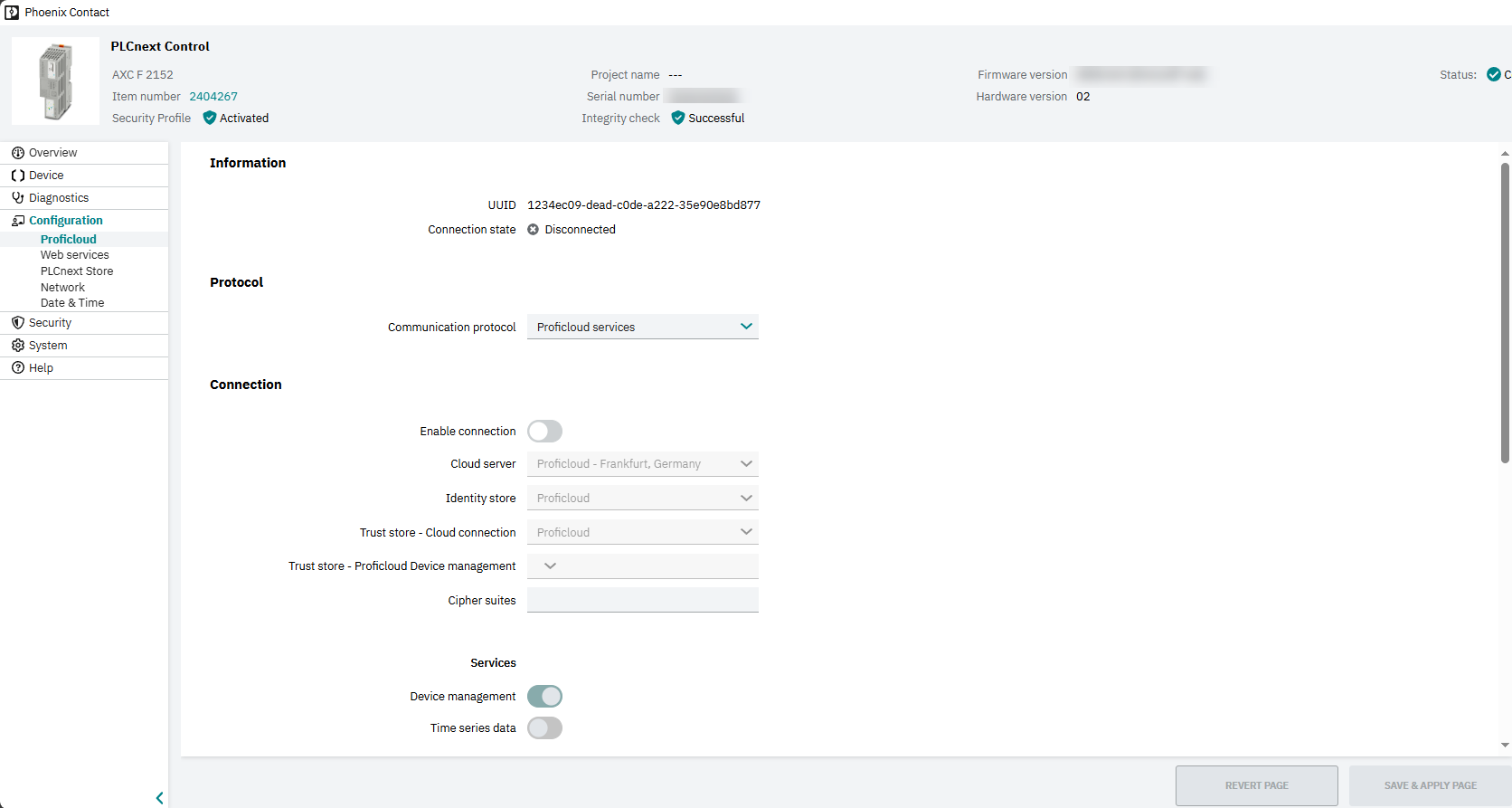Click the Status checkmark icon
The width and height of the screenshot is (1512, 808).
click(x=1494, y=74)
